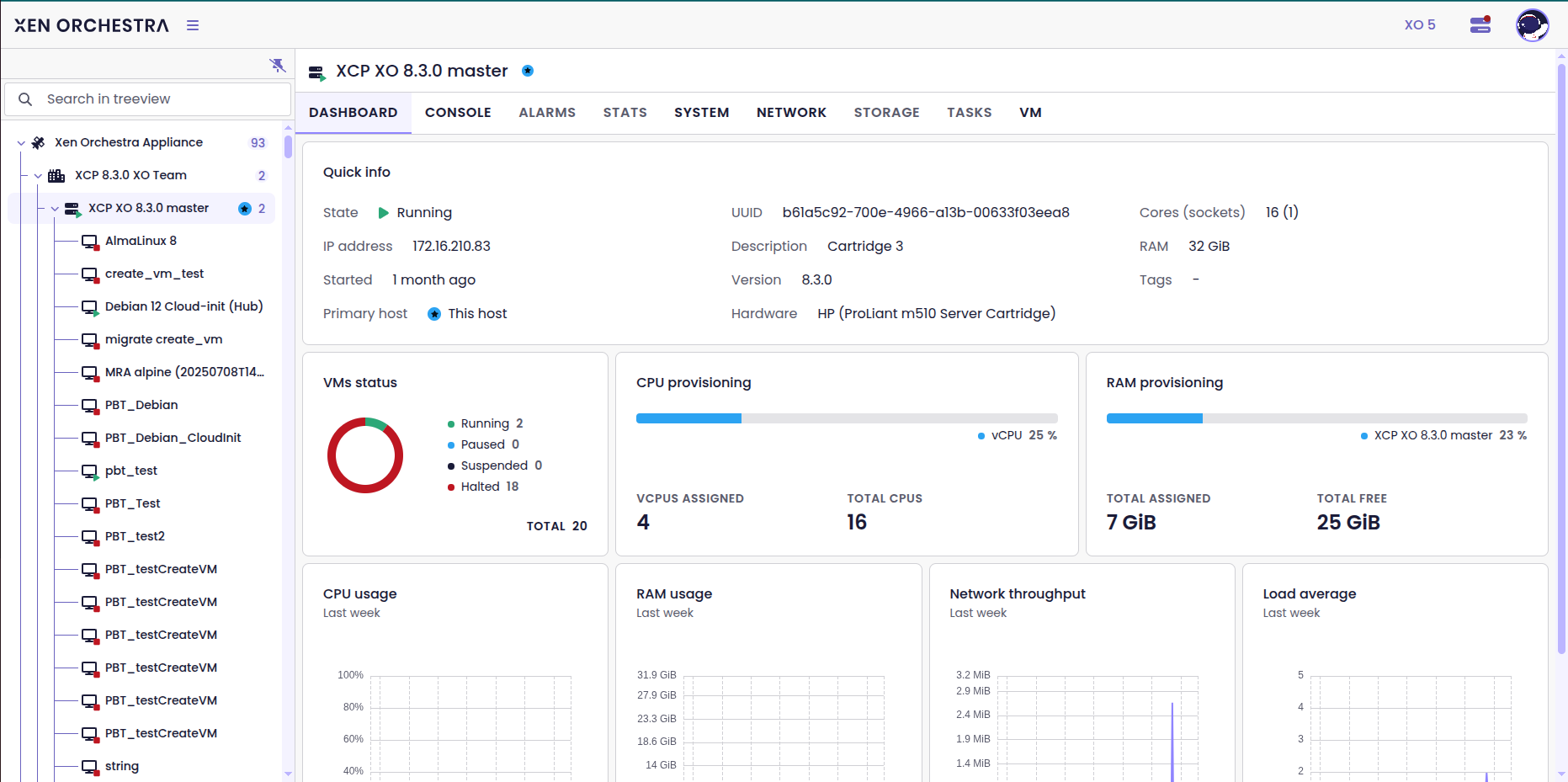
Task: Click the treeview vertical scrollbar
Action: tap(288, 147)
